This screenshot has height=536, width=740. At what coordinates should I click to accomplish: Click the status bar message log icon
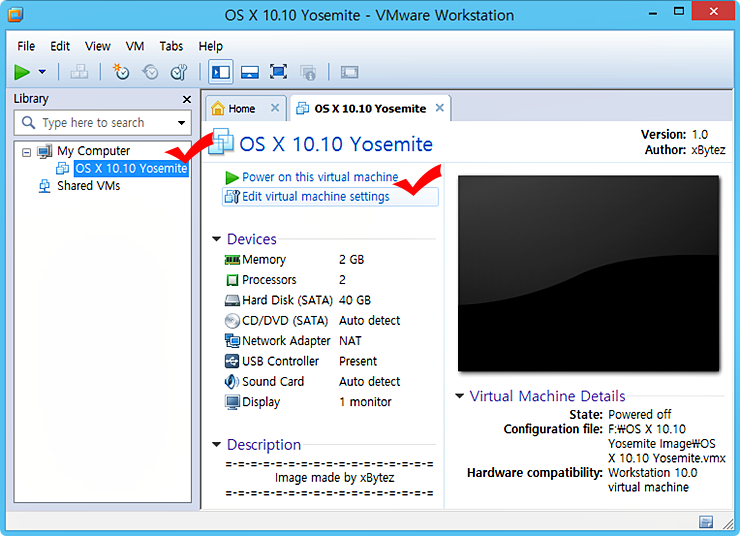pyautogui.click(x=706, y=522)
